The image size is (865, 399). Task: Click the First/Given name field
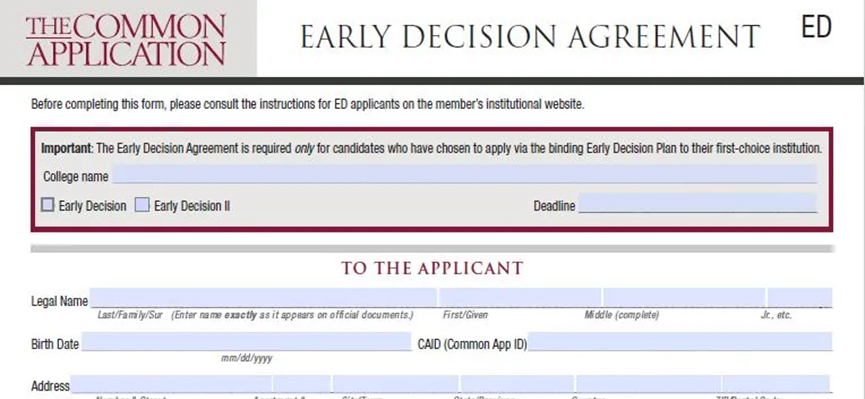point(520,297)
